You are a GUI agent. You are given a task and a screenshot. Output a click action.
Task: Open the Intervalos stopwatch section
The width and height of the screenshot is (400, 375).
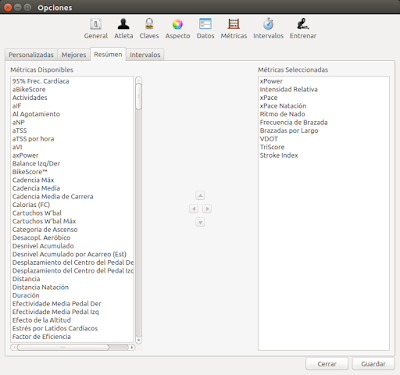pyautogui.click(x=268, y=29)
